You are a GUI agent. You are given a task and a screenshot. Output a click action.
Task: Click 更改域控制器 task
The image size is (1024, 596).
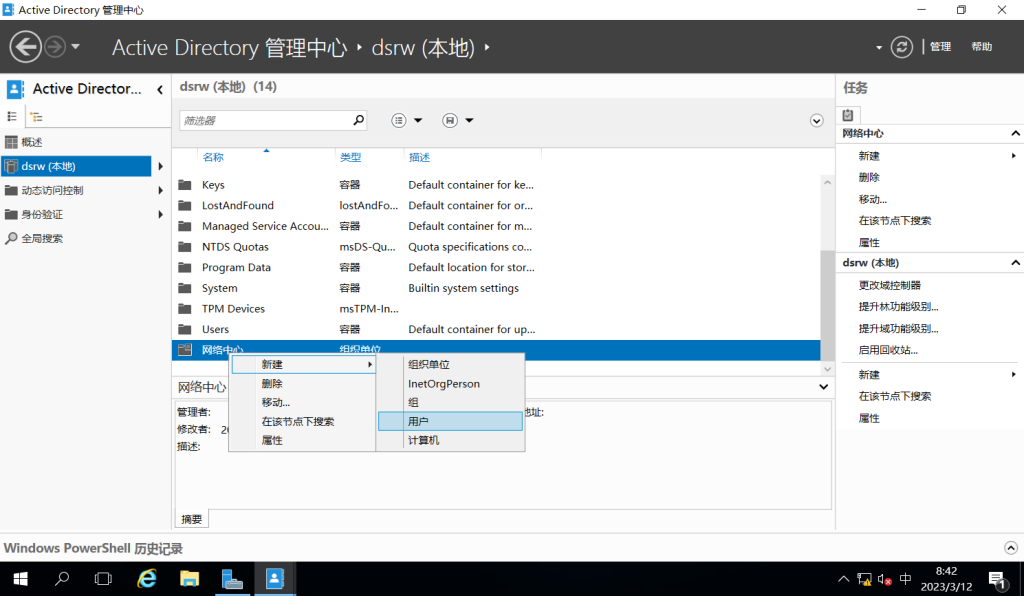click(889, 285)
